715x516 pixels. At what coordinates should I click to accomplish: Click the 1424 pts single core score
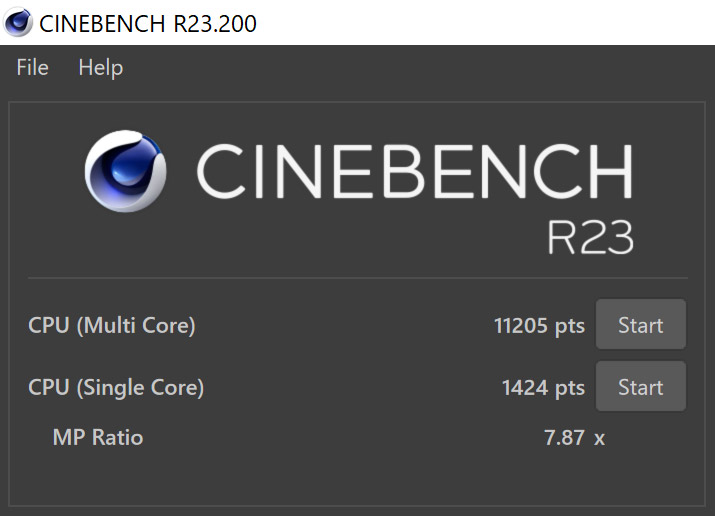coord(543,387)
